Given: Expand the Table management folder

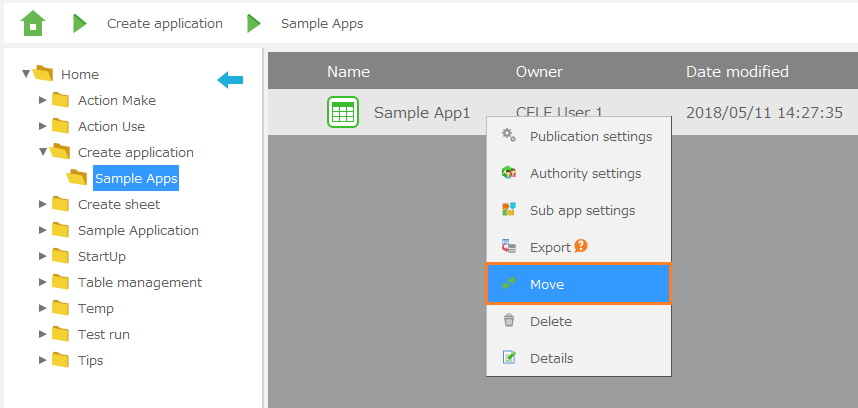Looking at the screenshot, I should pyautogui.click(x=43, y=282).
